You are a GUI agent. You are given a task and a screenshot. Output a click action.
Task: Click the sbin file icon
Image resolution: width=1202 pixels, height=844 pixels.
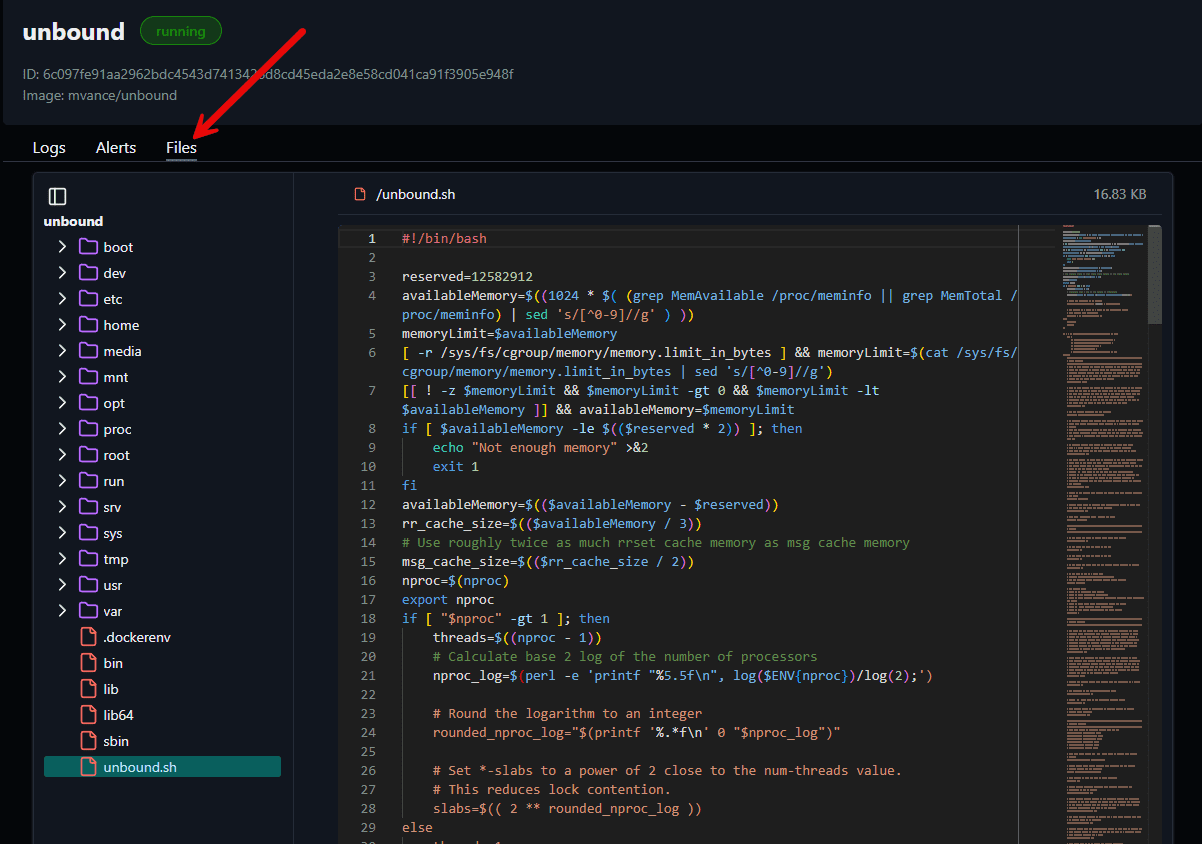[87, 740]
